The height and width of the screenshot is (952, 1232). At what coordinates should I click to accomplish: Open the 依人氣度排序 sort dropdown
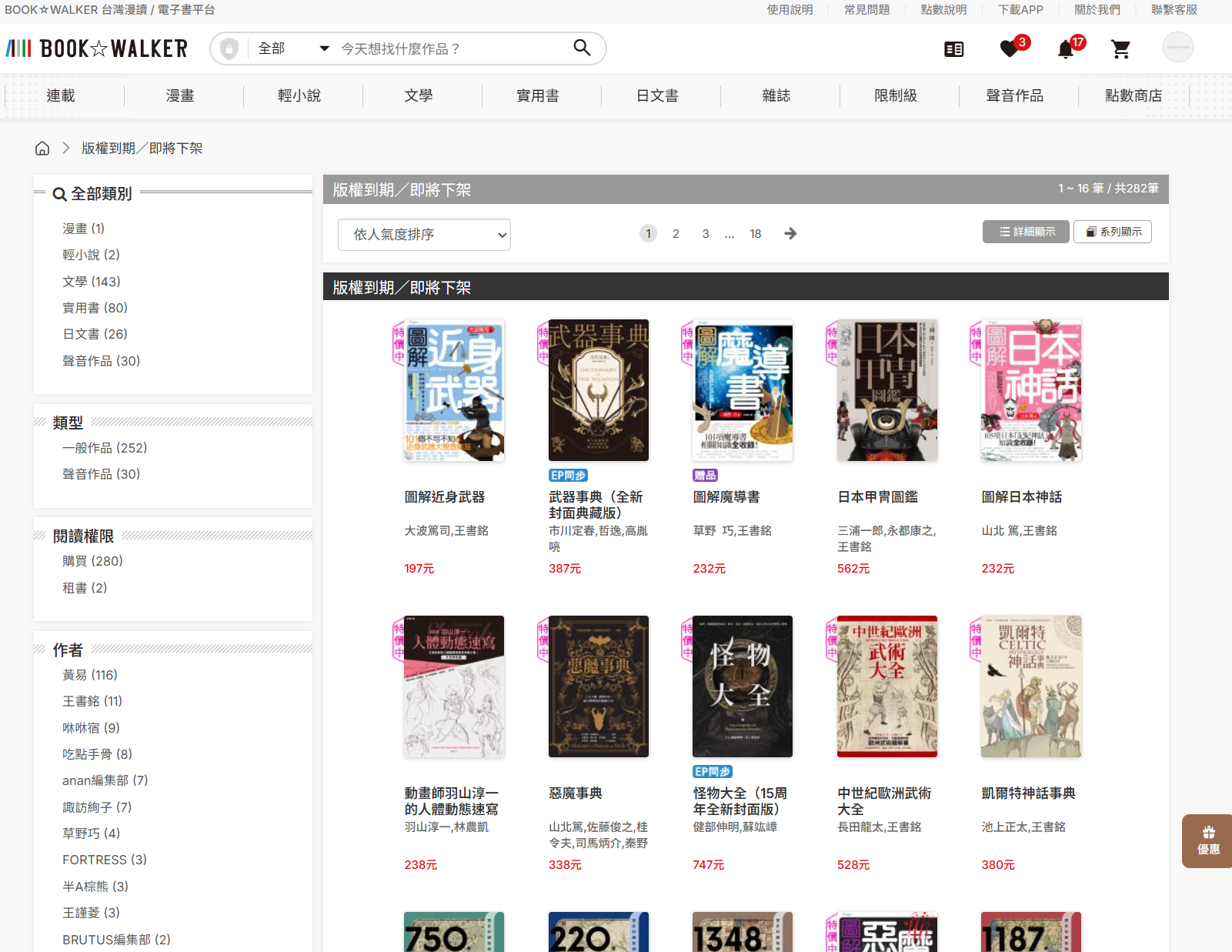click(424, 235)
